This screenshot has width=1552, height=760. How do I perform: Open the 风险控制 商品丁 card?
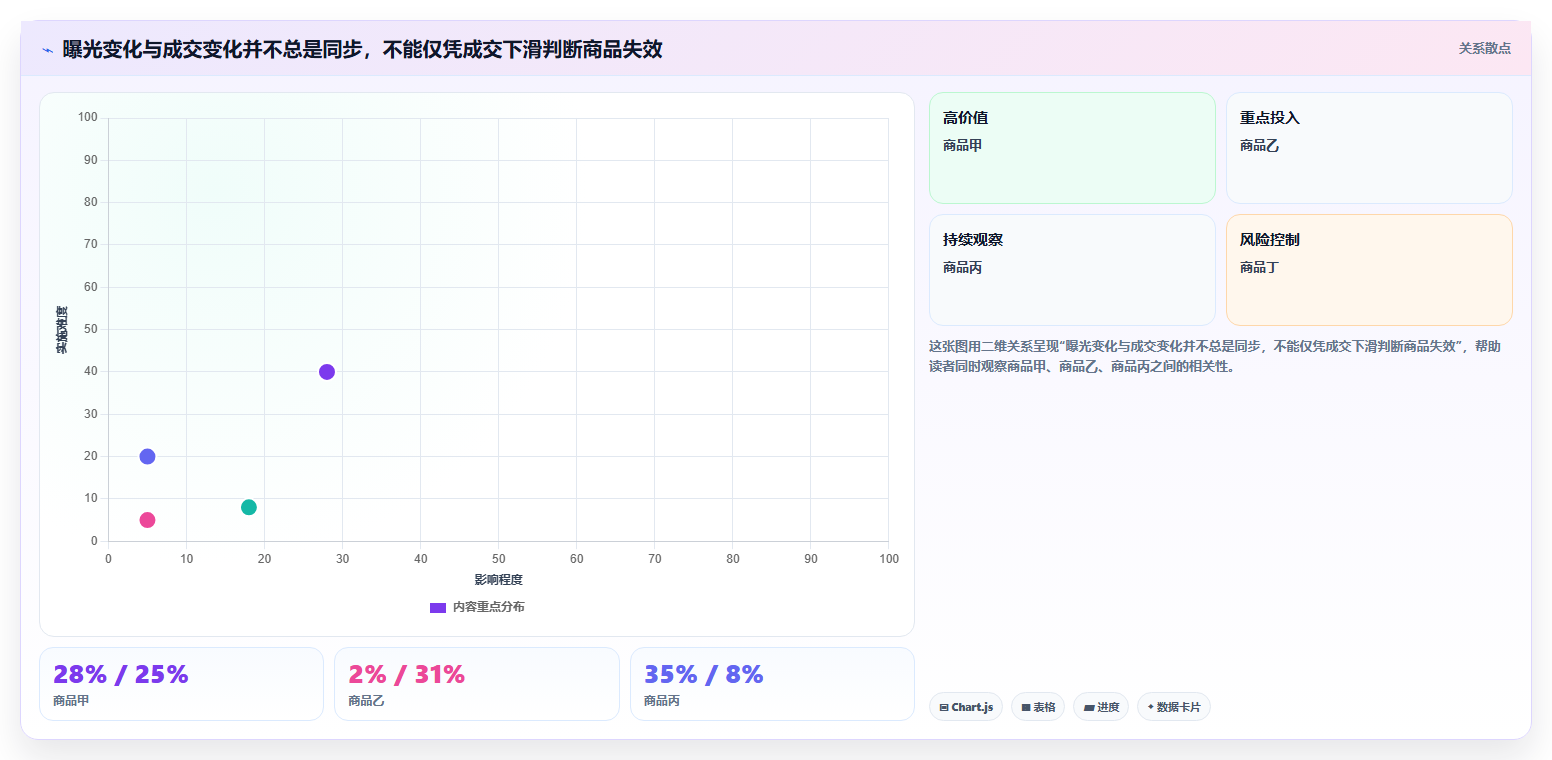point(1369,270)
